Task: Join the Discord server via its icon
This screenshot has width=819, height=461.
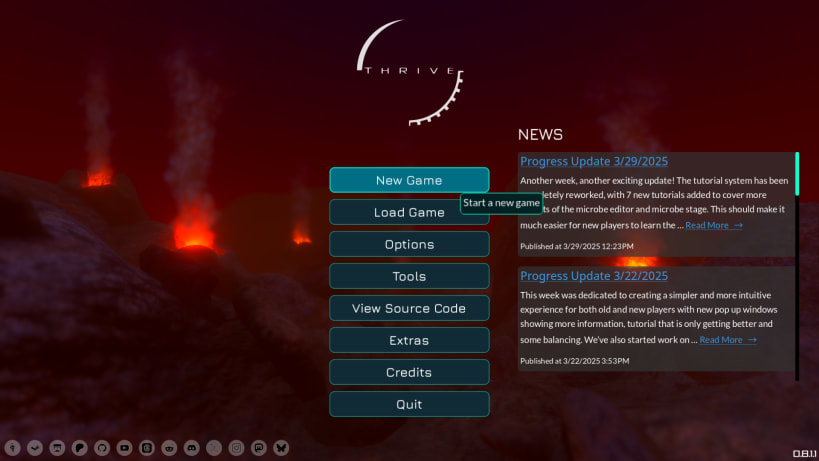Action: [x=192, y=448]
